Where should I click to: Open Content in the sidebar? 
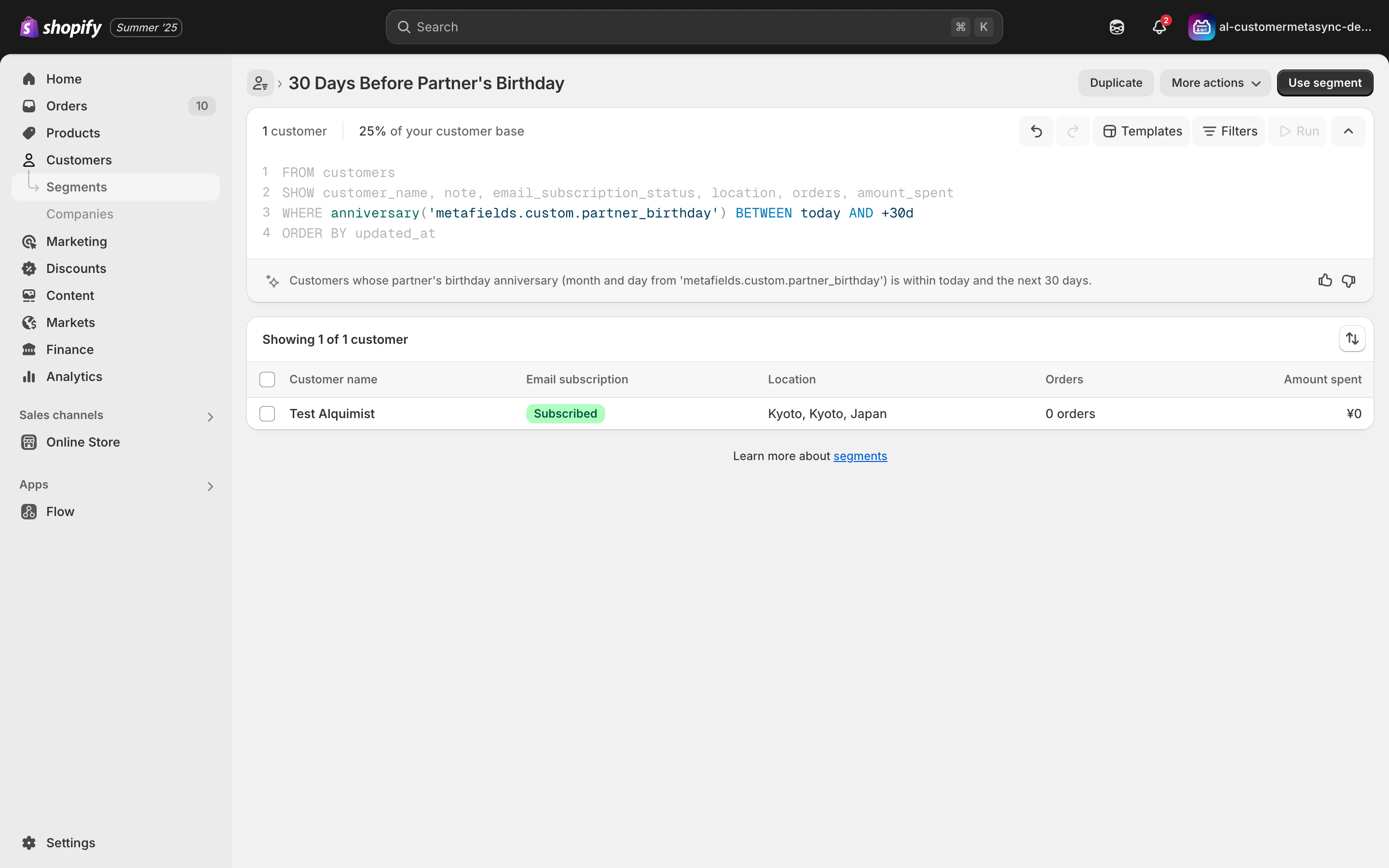point(115,295)
